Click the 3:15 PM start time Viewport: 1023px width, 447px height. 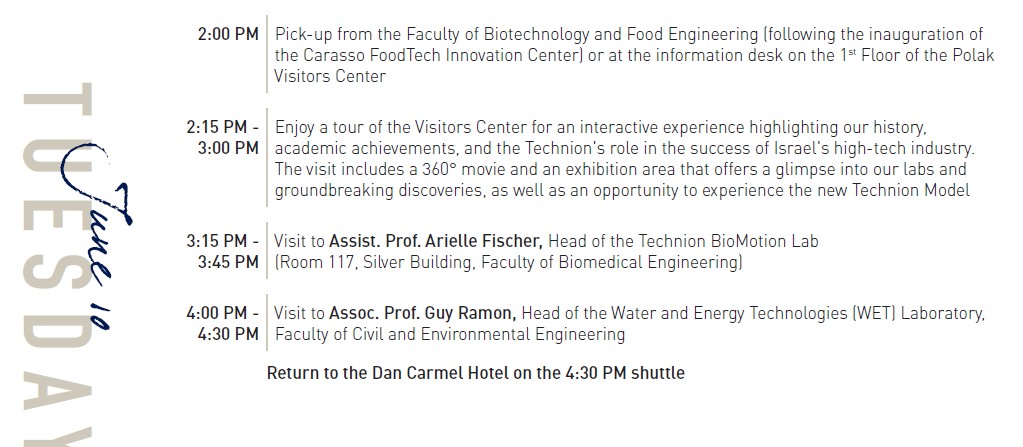coord(223,241)
